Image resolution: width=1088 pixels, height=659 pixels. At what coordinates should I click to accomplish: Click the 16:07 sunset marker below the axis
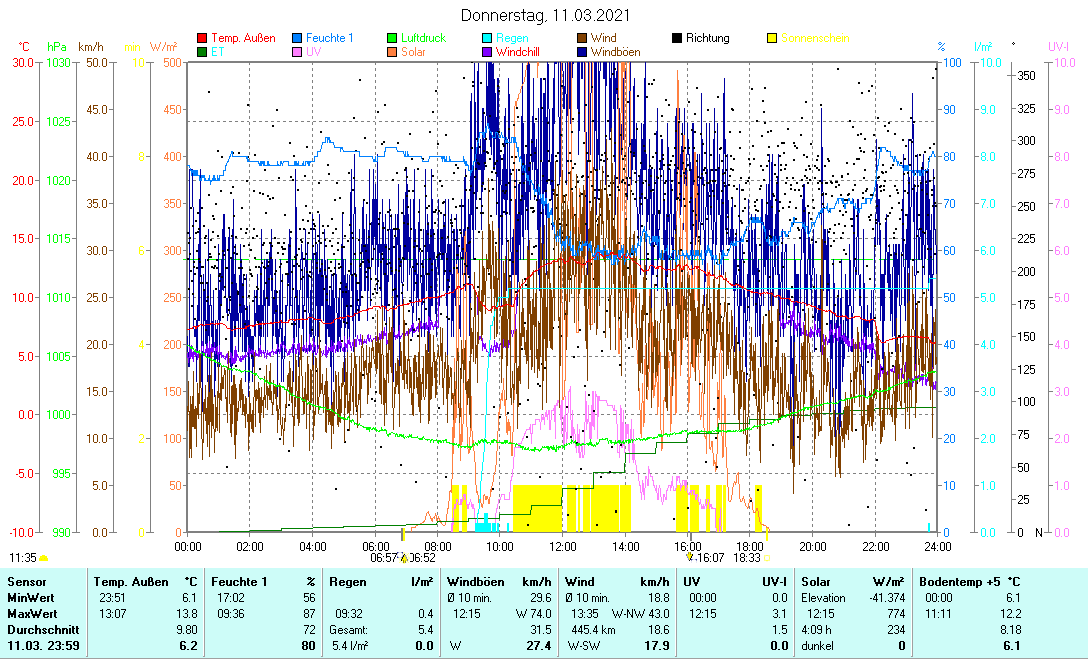(706, 558)
